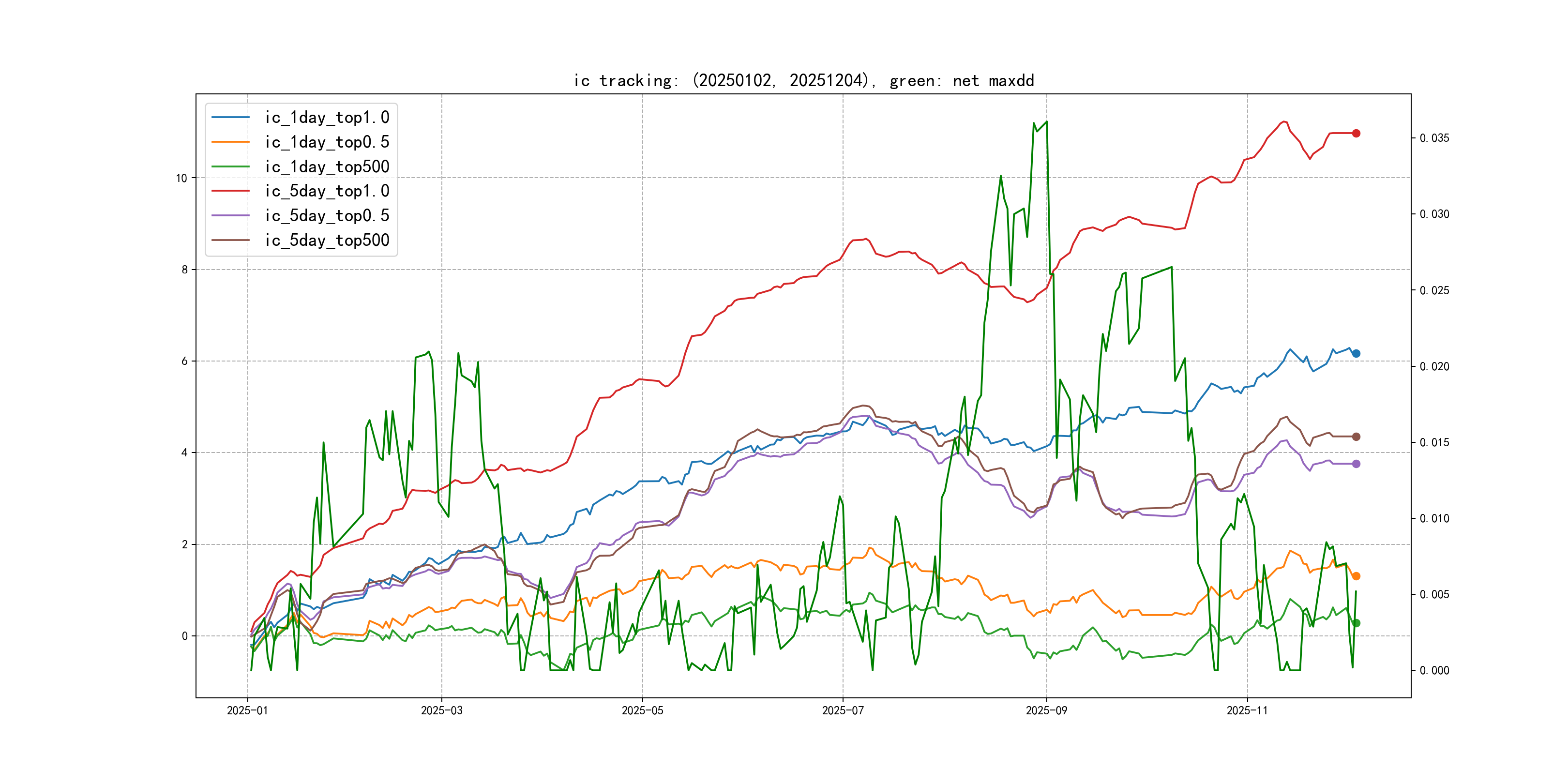The height and width of the screenshot is (784, 1568).
Task: Click the 0.000 right y-axis tick label
Action: [1434, 671]
